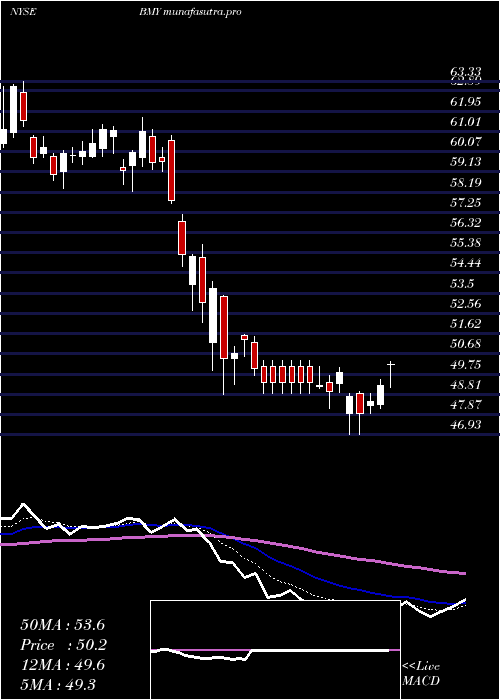Select the 55.38 price level label
Viewport: 500px width, 700px height.
tap(466, 243)
